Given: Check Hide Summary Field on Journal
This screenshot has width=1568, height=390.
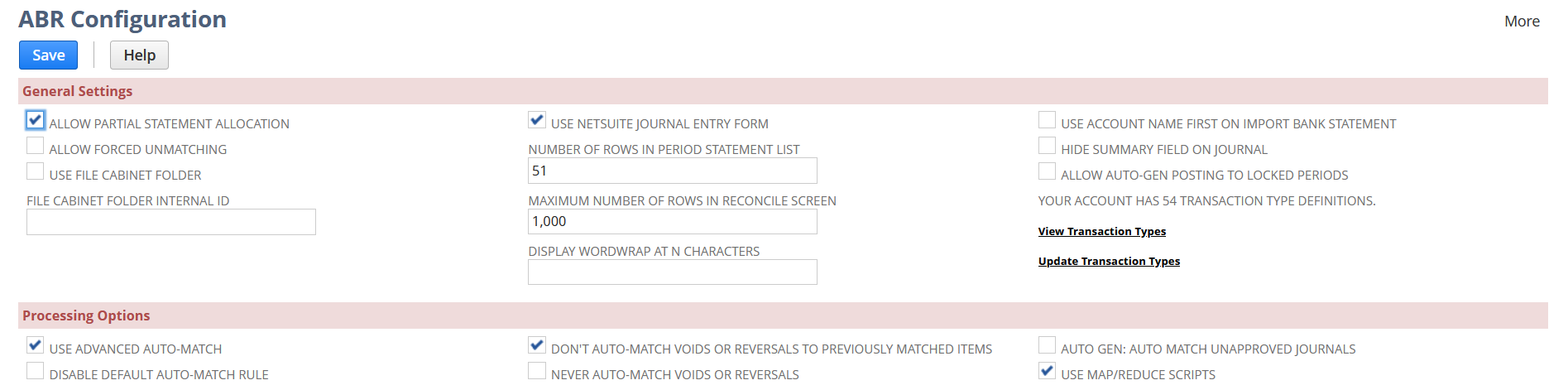Looking at the screenshot, I should [1047, 147].
